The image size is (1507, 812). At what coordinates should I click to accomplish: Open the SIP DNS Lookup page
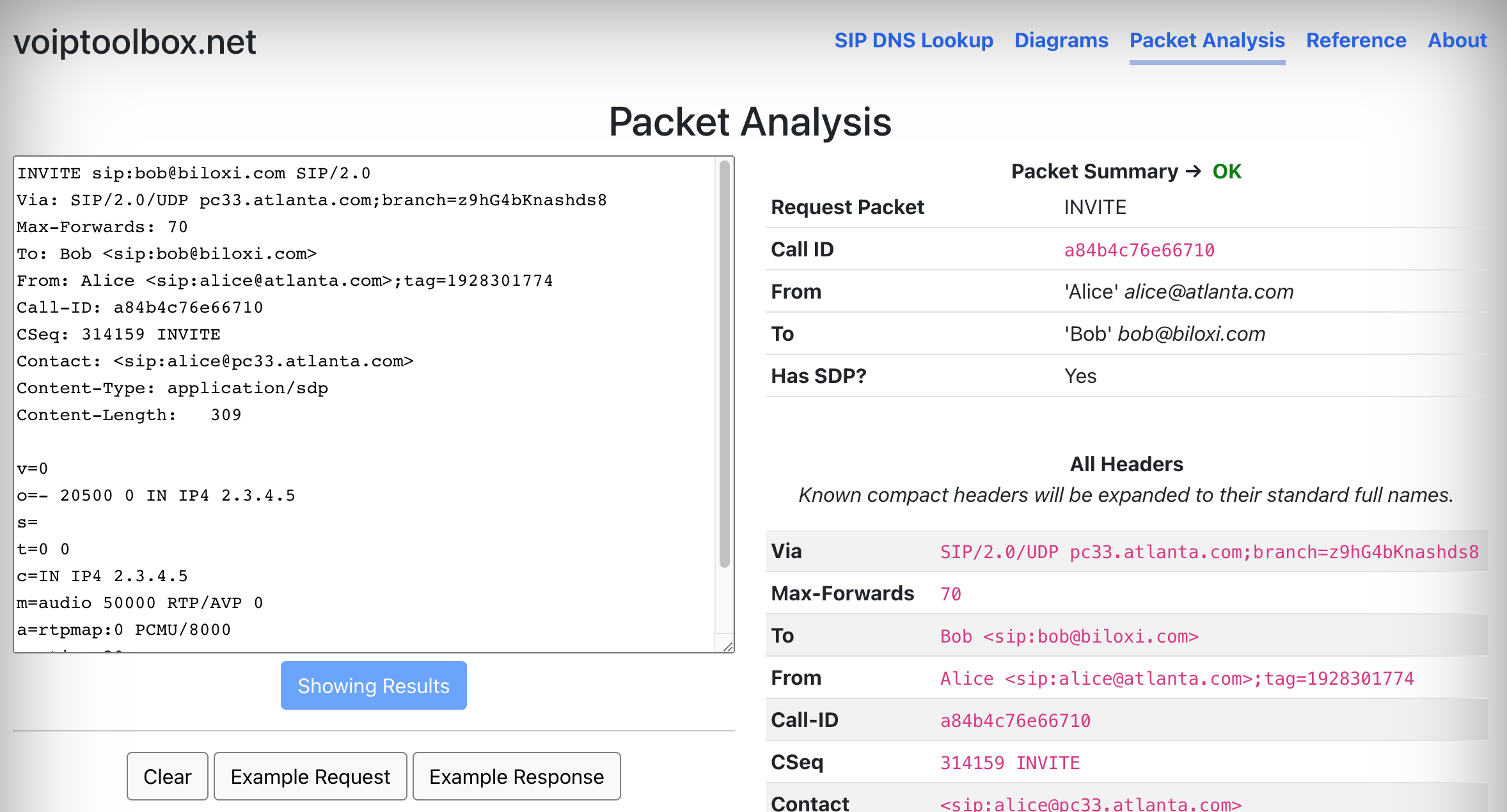pos(913,40)
